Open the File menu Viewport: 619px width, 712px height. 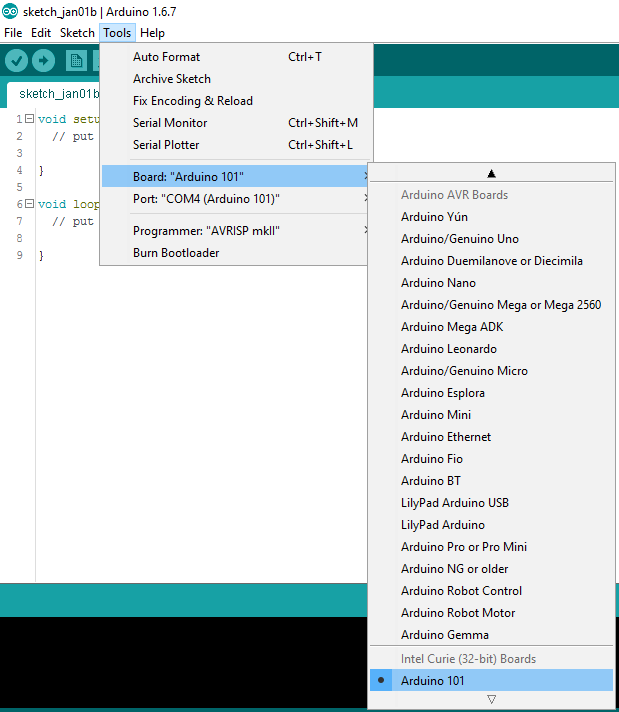pos(13,33)
